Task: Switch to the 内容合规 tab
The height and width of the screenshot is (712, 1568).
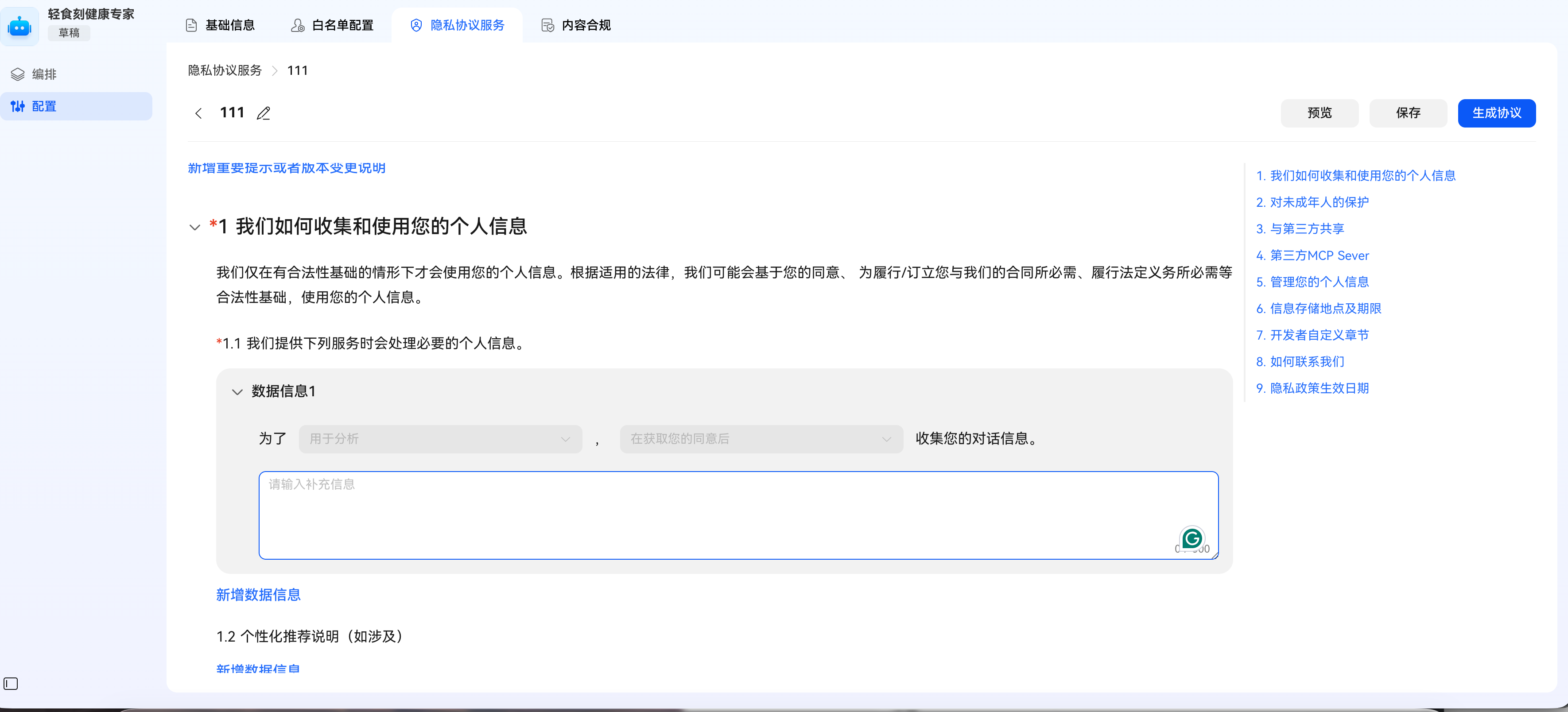Action: click(x=574, y=25)
